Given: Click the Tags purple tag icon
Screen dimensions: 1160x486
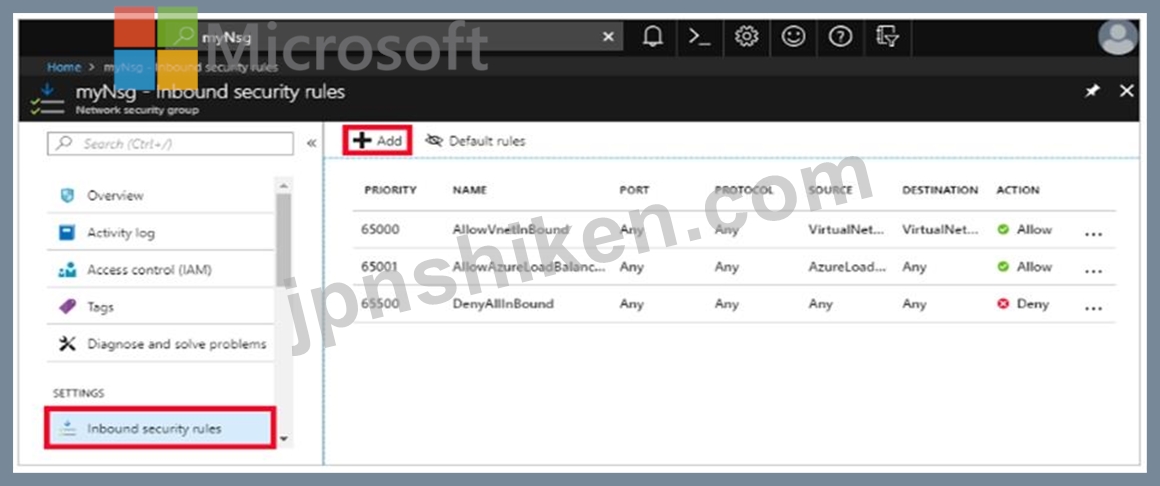Looking at the screenshot, I should point(67,306).
